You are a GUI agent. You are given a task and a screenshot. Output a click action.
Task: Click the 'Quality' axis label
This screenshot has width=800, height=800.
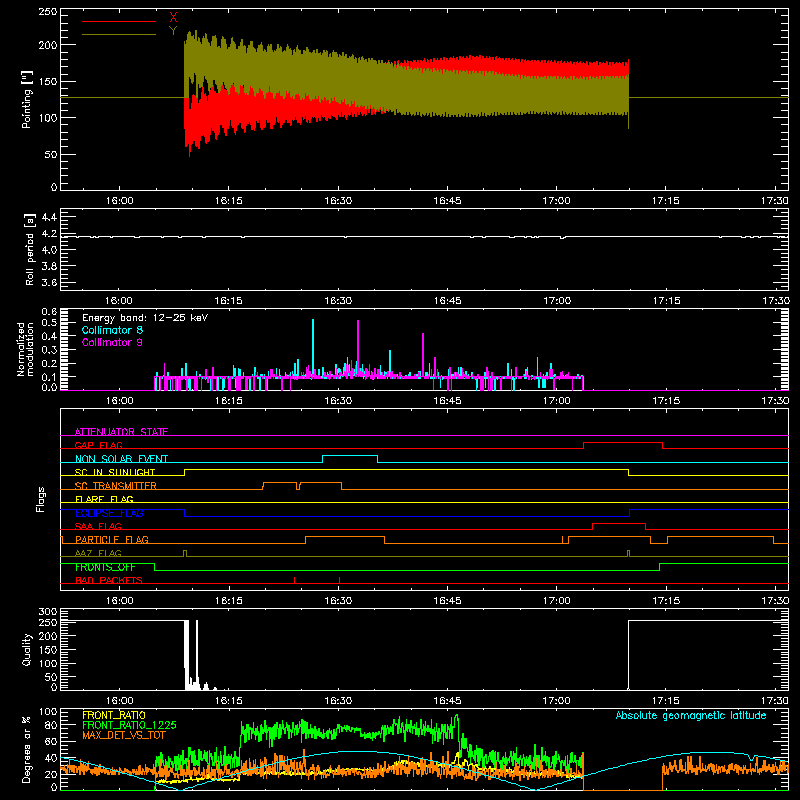tap(27, 649)
